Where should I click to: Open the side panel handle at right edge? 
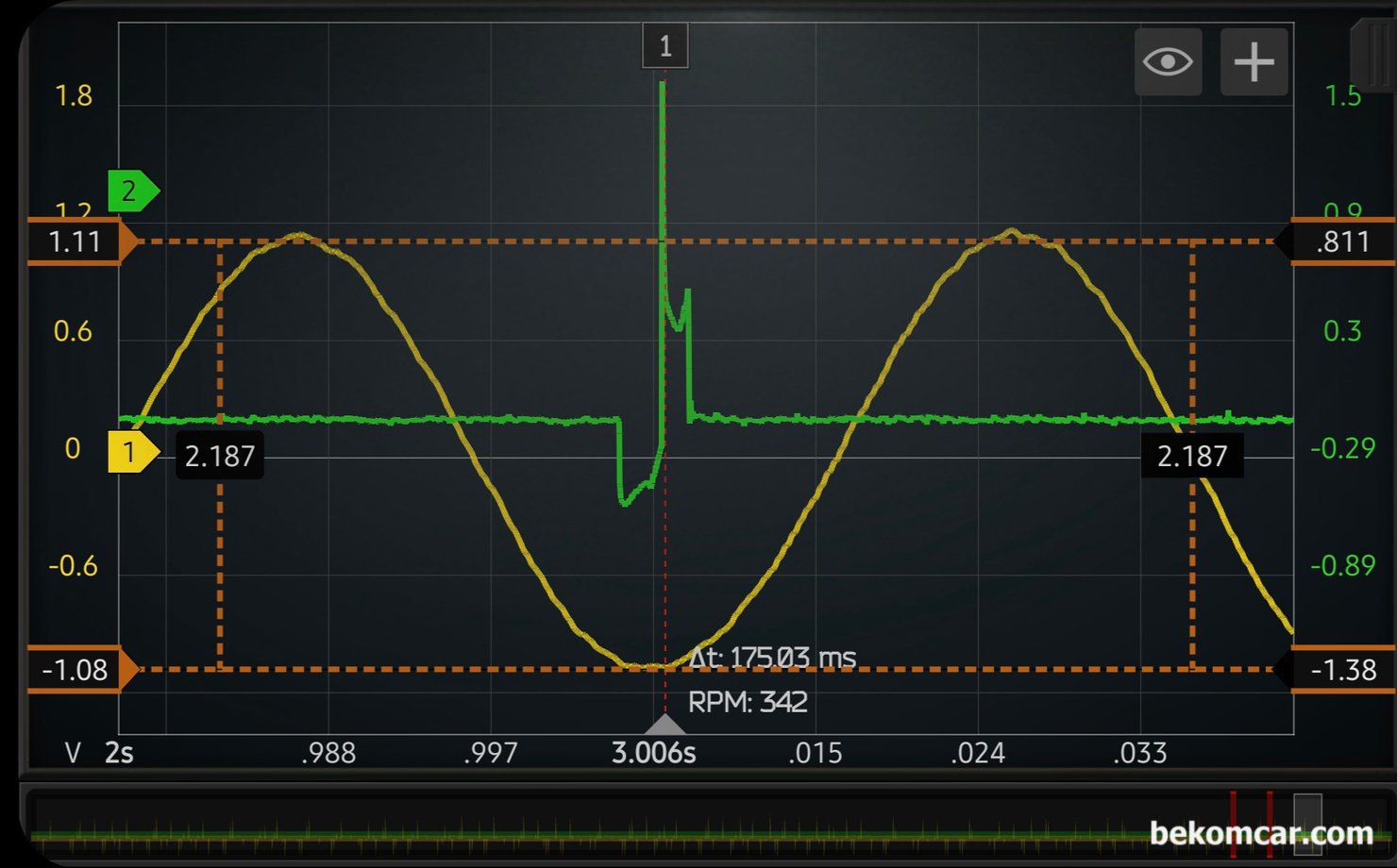pyautogui.click(x=1374, y=55)
